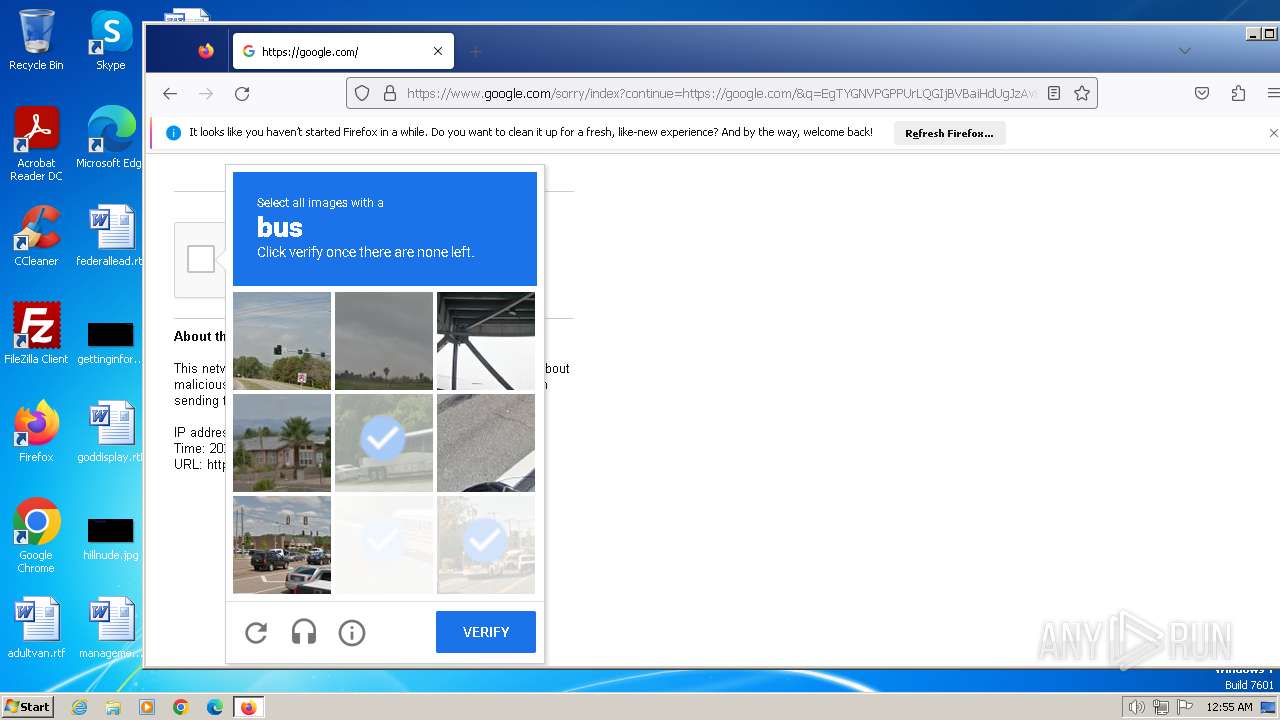Minimize the Firefox window
This screenshot has height=720, width=1280.
pyautogui.click(x=1253, y=34)
